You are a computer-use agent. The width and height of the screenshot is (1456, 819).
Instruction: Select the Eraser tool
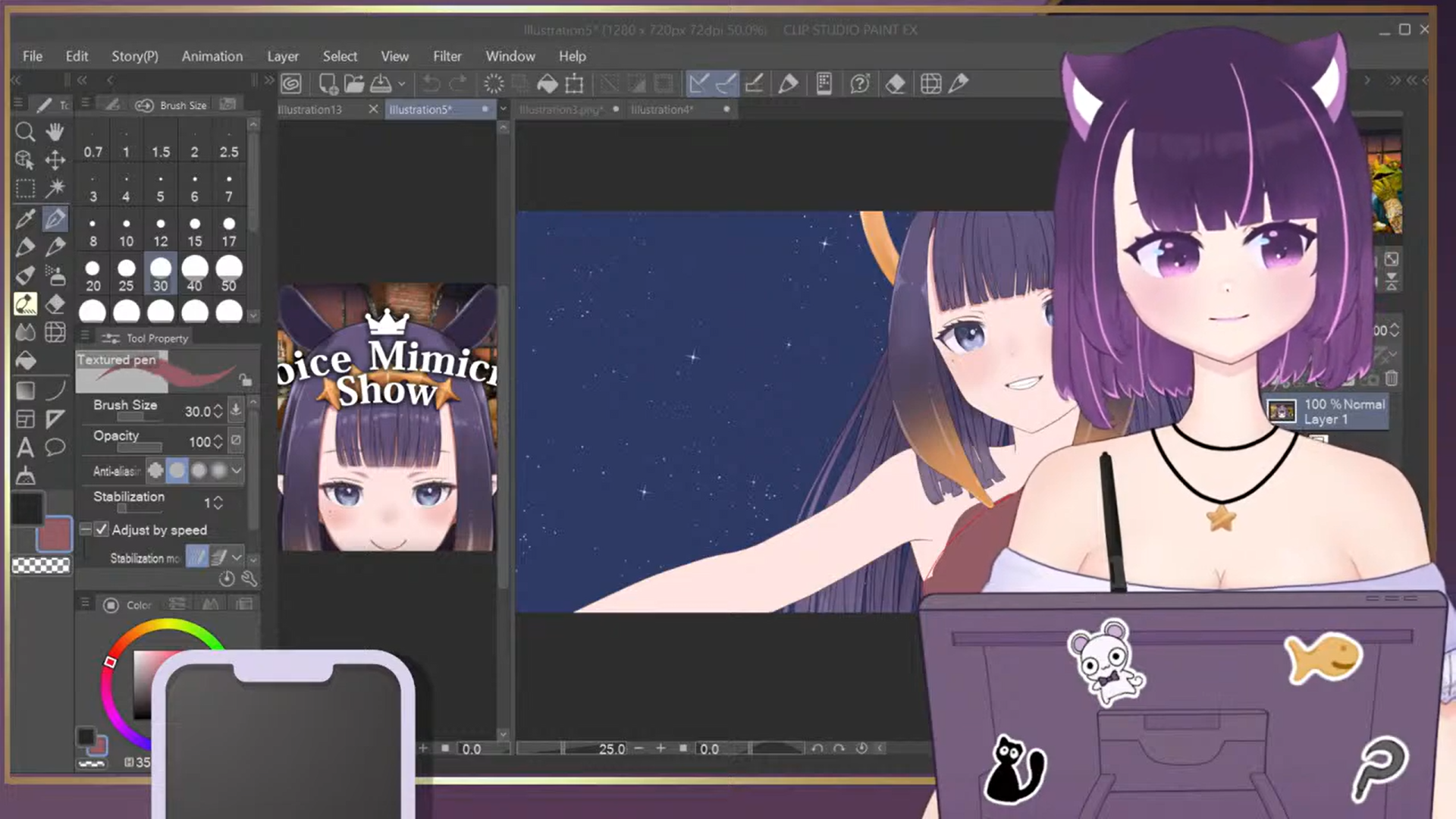[55, 304]
